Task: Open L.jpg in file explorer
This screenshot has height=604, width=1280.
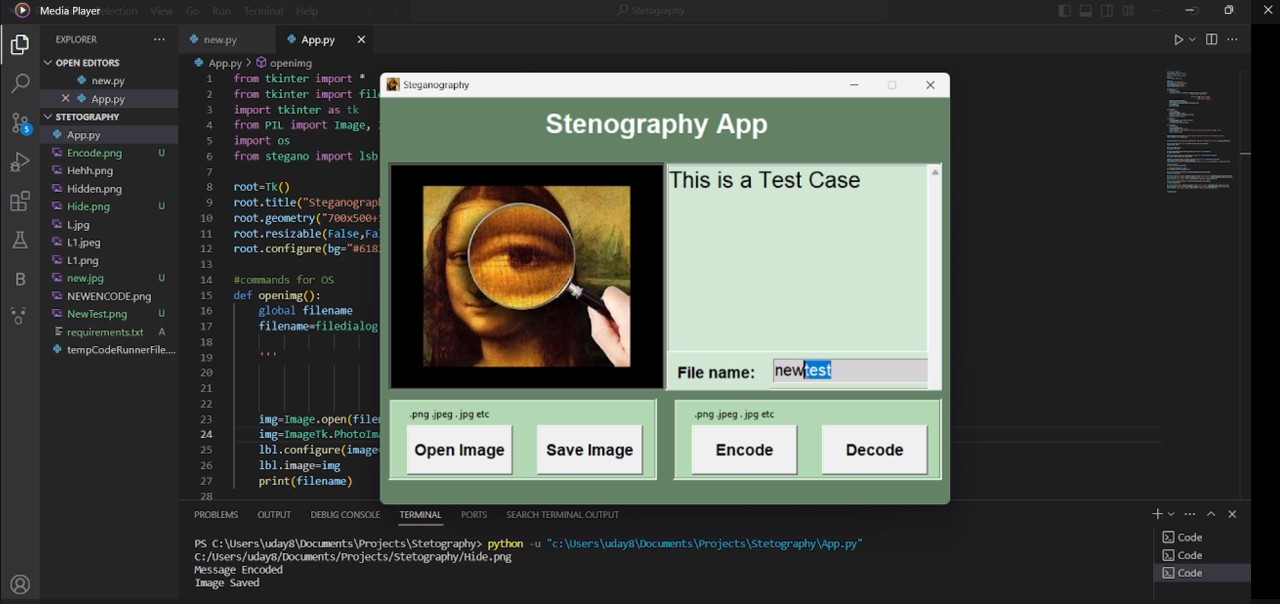Action: point(109,225)
